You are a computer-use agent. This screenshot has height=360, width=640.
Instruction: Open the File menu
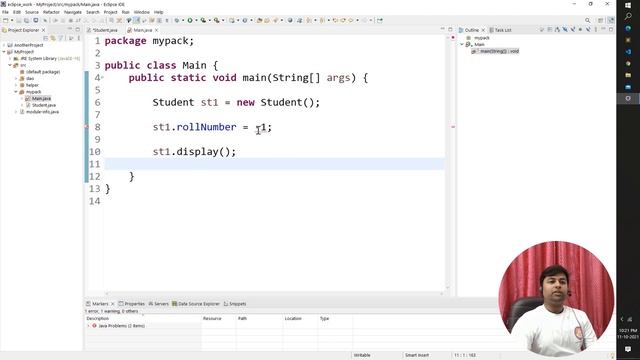(5, 12)
